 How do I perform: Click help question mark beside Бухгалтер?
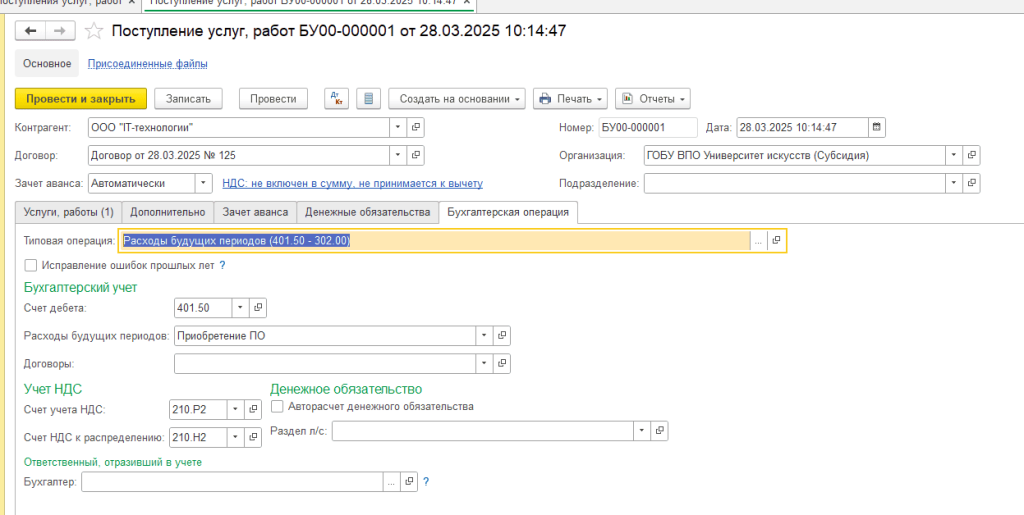tap(426, 482)
